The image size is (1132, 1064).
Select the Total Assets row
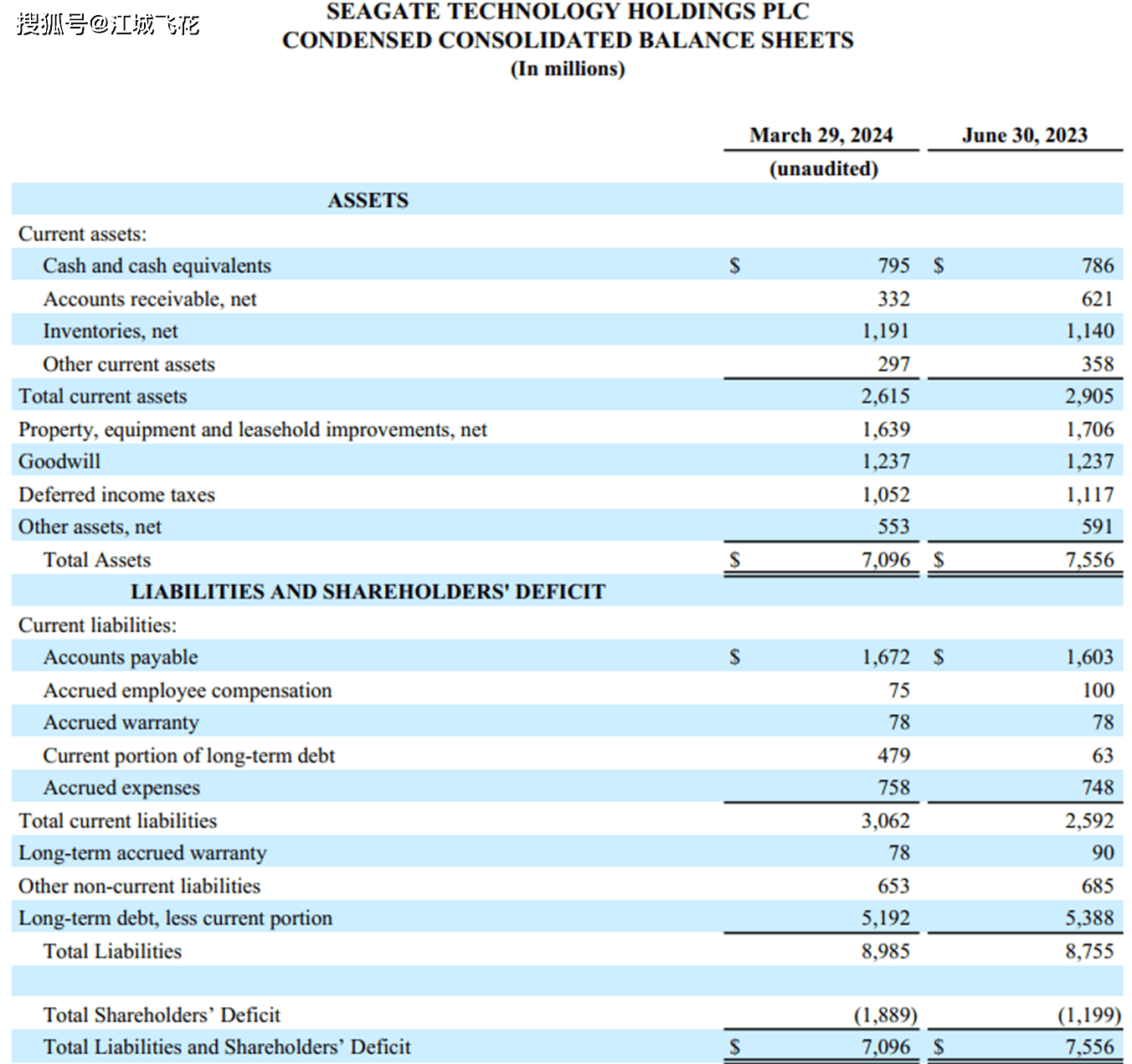point(97,559)
